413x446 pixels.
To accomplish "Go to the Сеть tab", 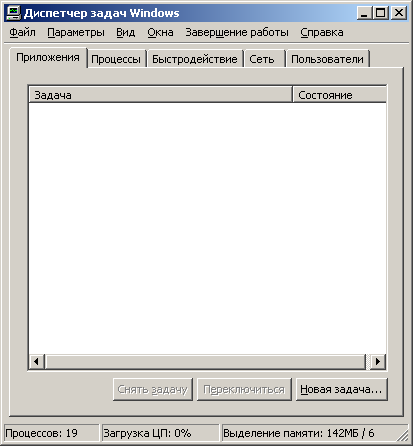I will (x=262, y=59).
